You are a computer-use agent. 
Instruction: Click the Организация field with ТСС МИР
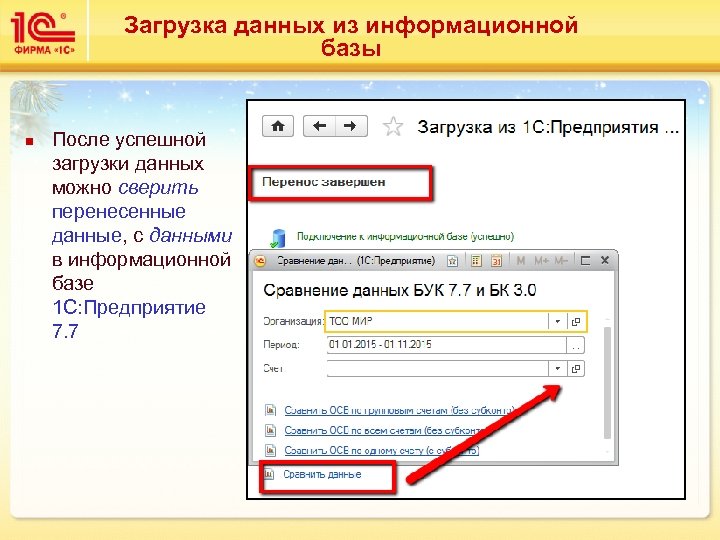[x=437, y=321]
